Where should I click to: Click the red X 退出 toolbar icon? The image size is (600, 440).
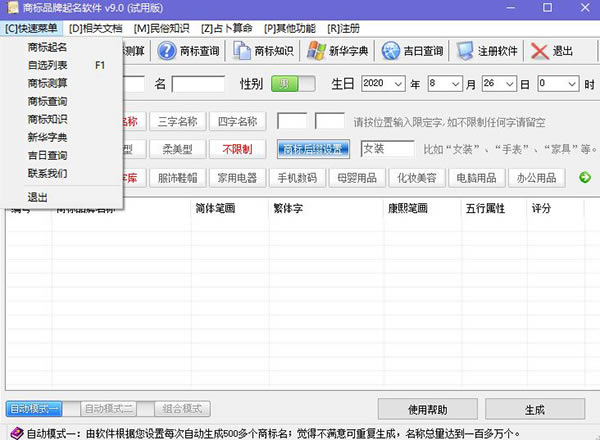tap(540, 51)
